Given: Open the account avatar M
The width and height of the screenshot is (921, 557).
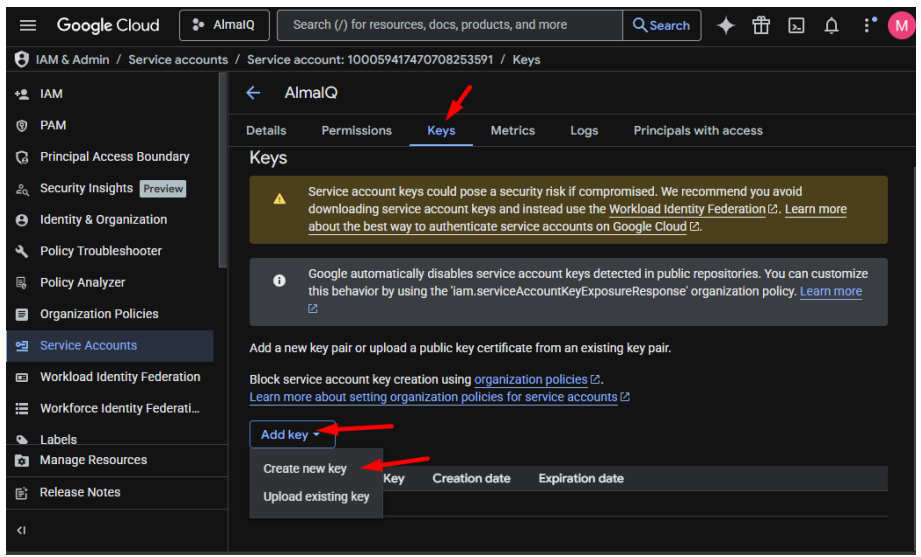Looking at the screenshot, I should 901,25.
